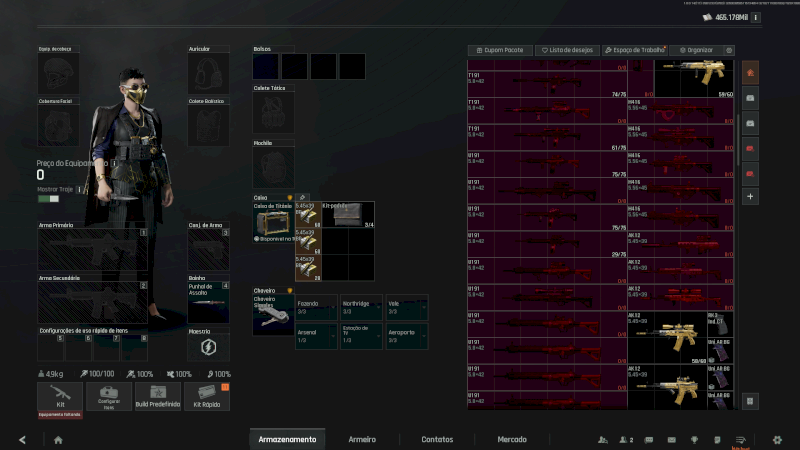800x450 pixels.
Task: Click the Maestria lightning badge
Action: click(208, 347)
